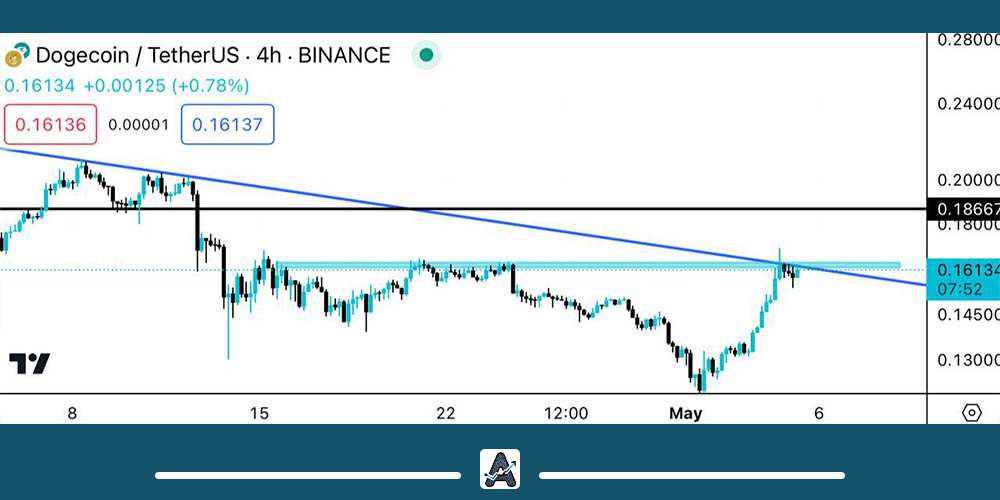The width and height of the screenshot is (1000, 500).
Task: Click the TradingView logo on chart
Action: pos(29,364)
